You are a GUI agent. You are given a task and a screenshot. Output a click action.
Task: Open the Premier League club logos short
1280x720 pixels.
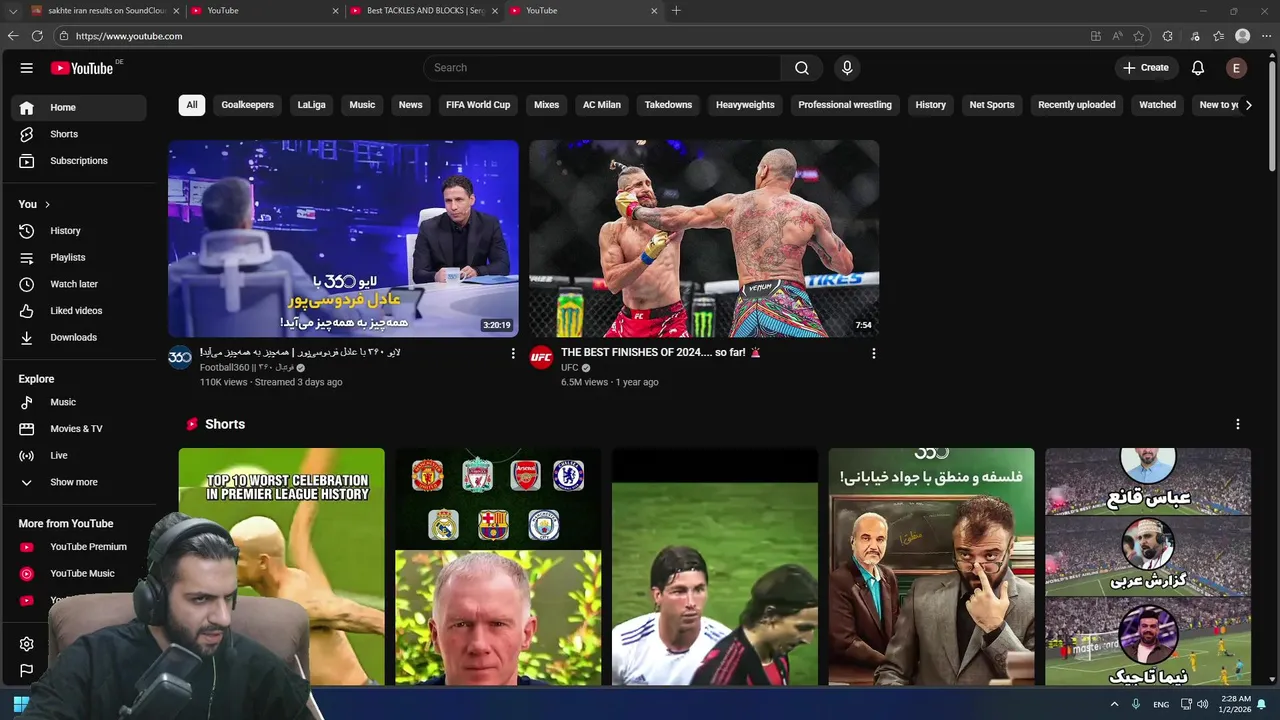tap(498, 566)
